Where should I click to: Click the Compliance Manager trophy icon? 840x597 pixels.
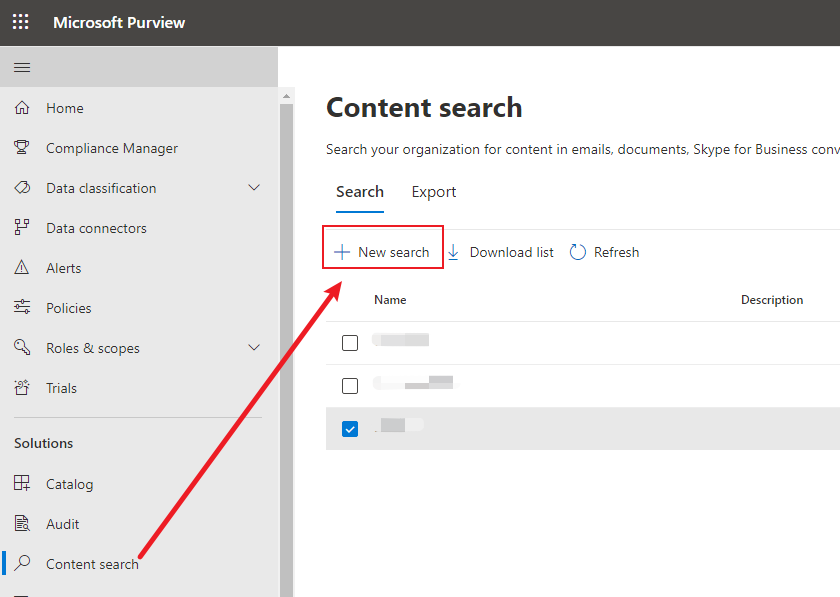tap(21, 147)
